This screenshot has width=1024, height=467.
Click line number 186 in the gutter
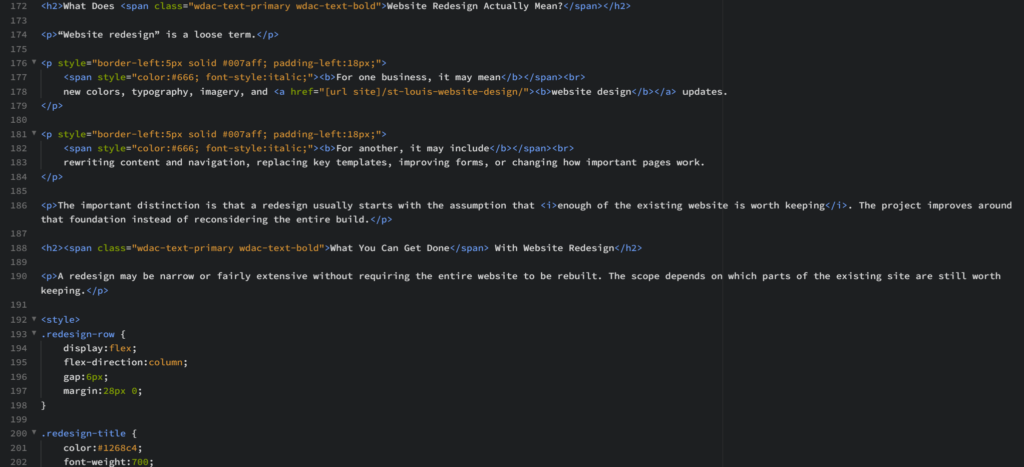click(x=20, y=206)
